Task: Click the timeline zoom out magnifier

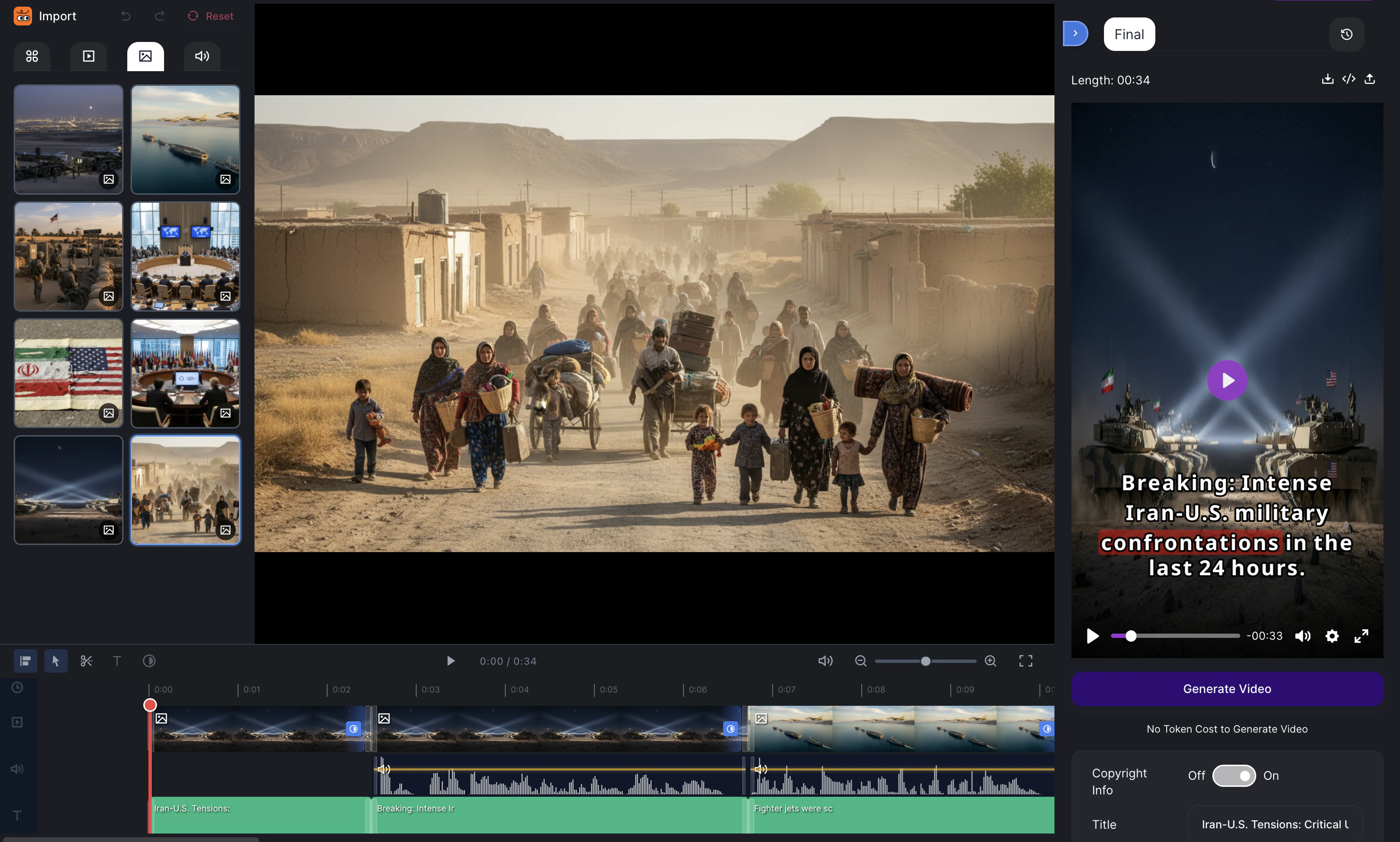Action: point(861,661)
